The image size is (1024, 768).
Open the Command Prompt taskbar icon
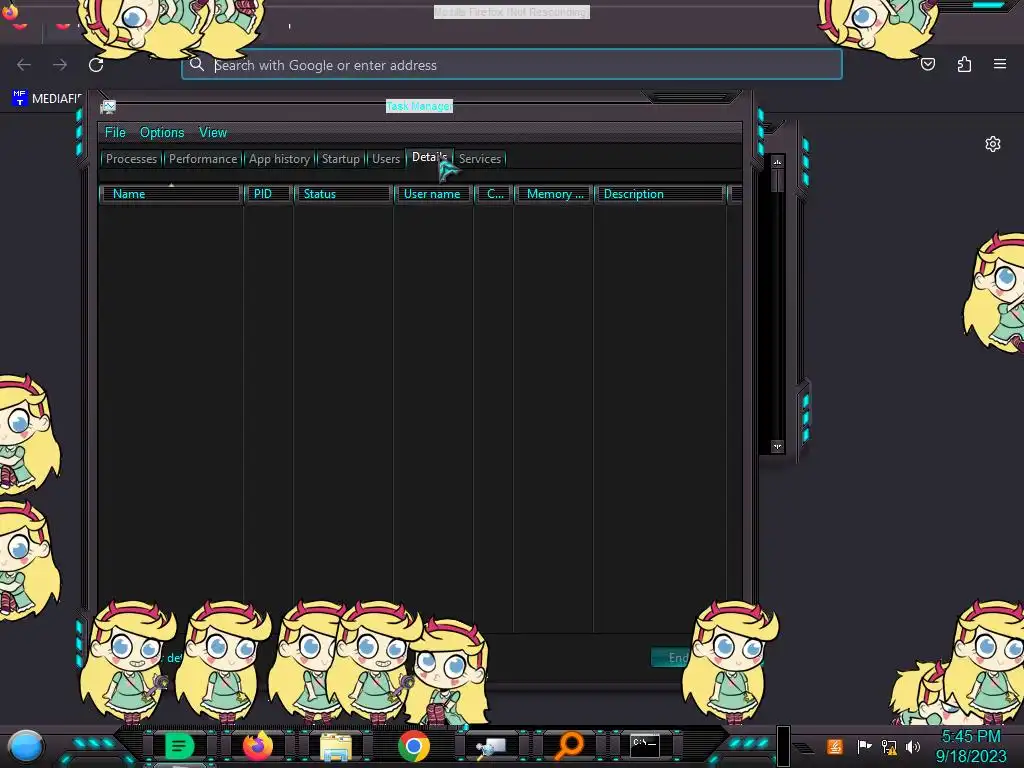click(x=645, y=745)
